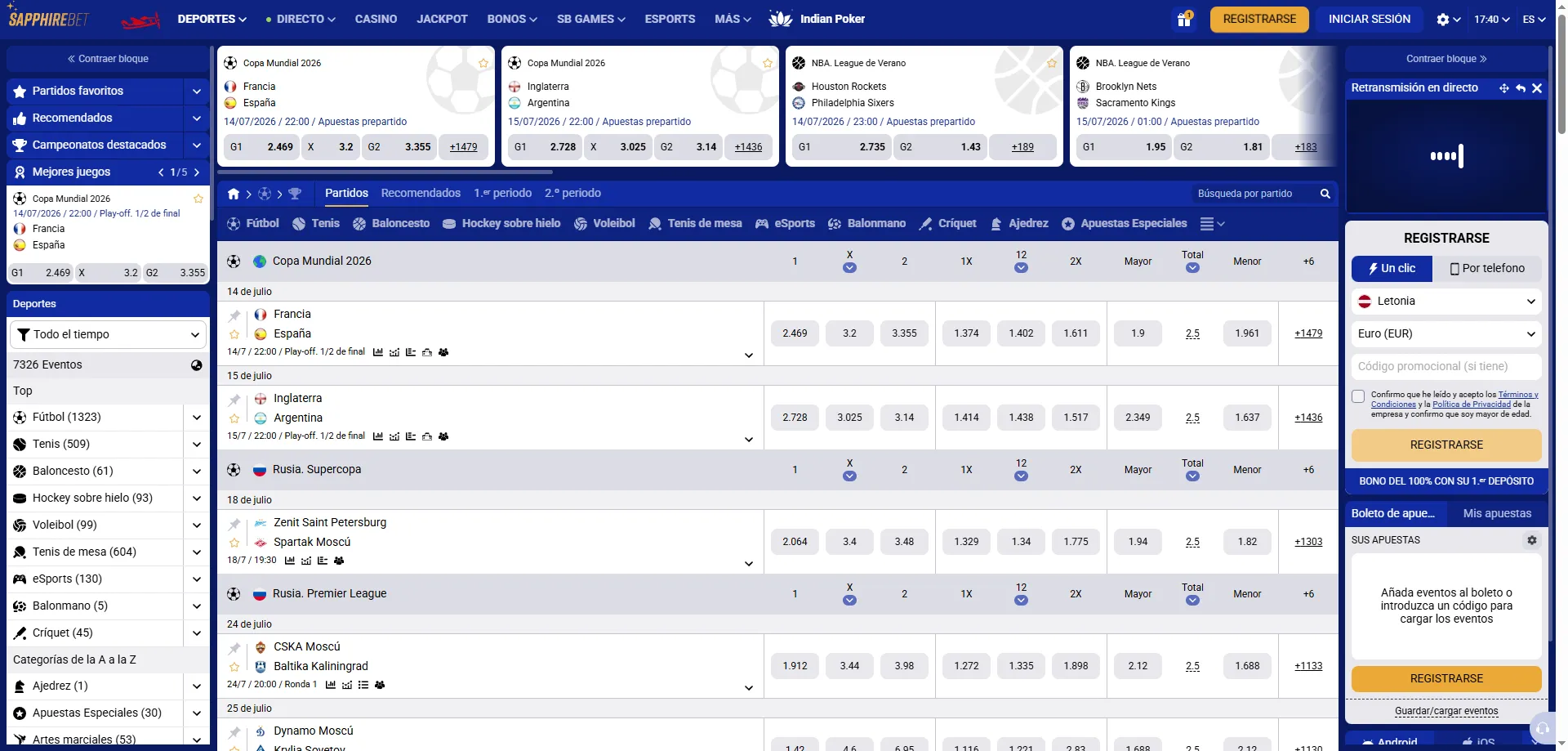Star the CSKA Moscú–Baltika match in the list

pos(234,667)
